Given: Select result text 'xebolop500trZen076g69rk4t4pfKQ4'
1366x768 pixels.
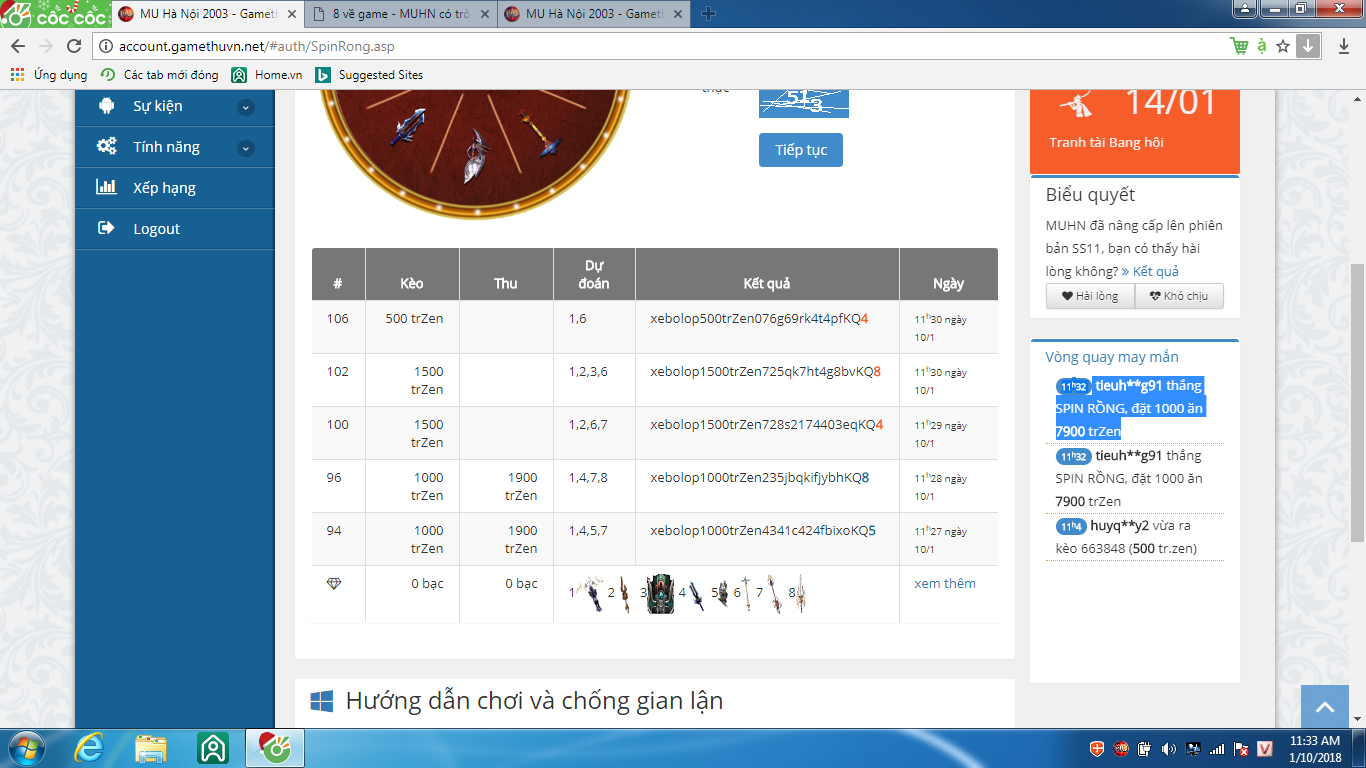Looking at the screenshot, I should (x=759, y=318).
